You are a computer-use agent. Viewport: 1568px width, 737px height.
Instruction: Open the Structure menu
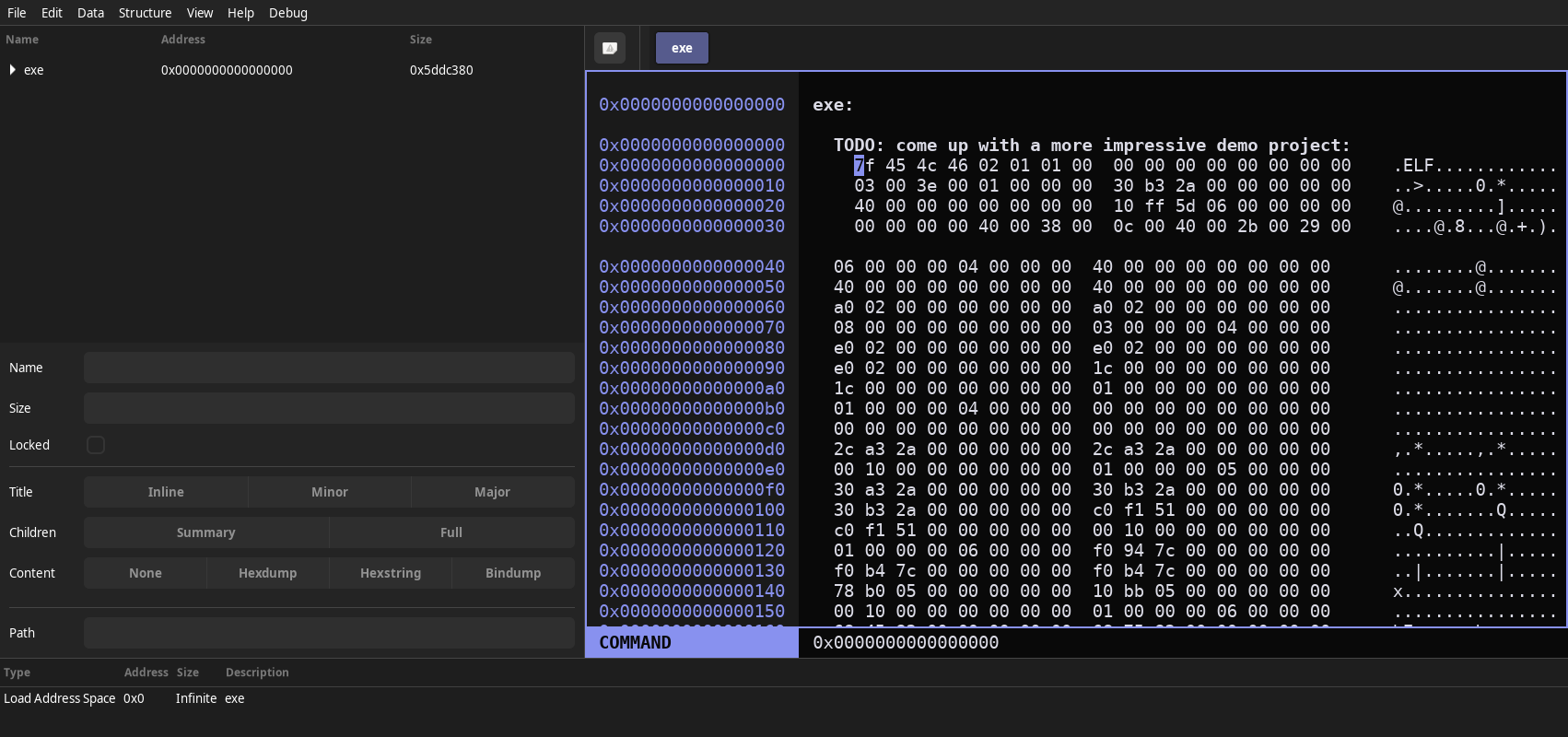[x=145, y=13]
